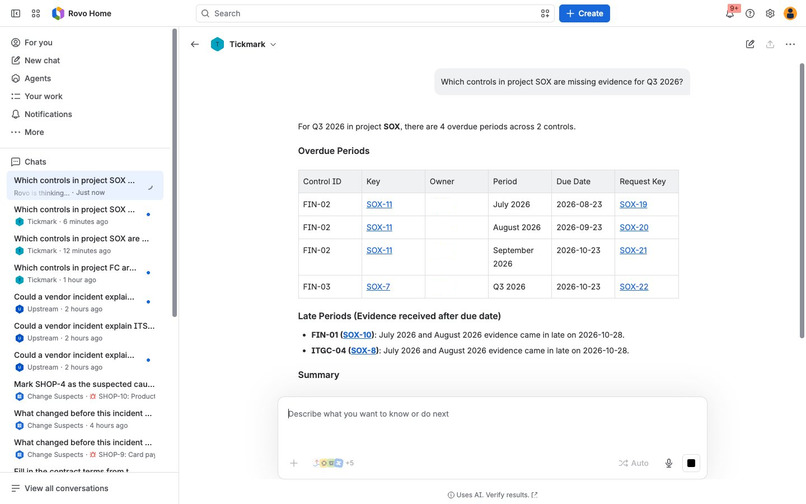This screenshot has width=806, height=504.
Task: Open Change Suspects chat from 4 hours ago
Action: coord(85,419)
